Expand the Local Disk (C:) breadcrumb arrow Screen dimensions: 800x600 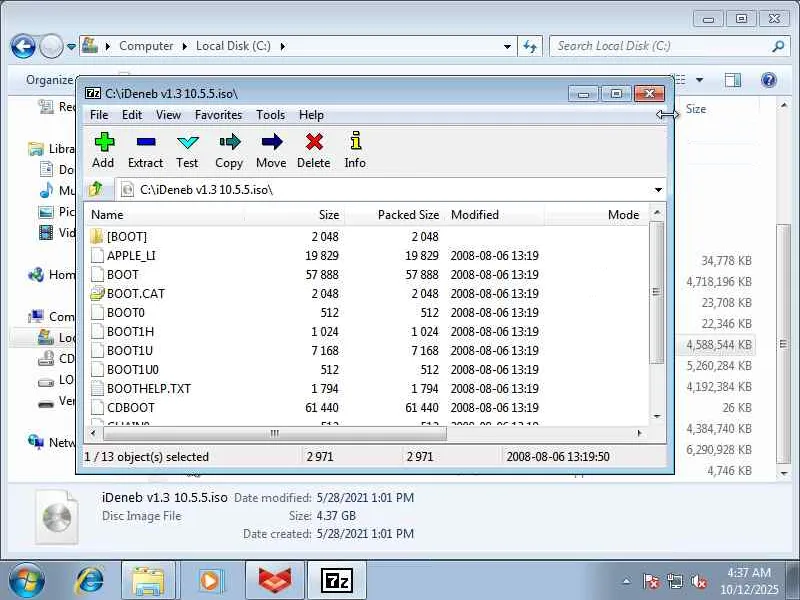tap(282, 46)
